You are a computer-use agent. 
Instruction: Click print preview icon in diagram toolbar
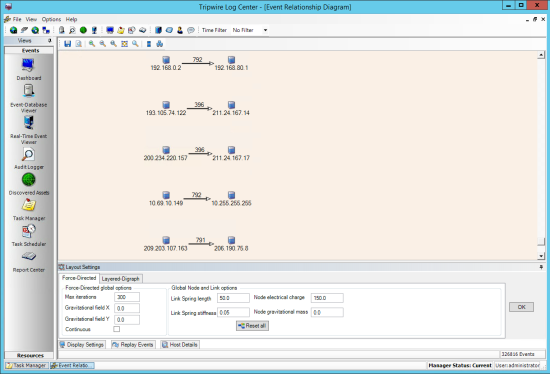(x=79, y=44)
